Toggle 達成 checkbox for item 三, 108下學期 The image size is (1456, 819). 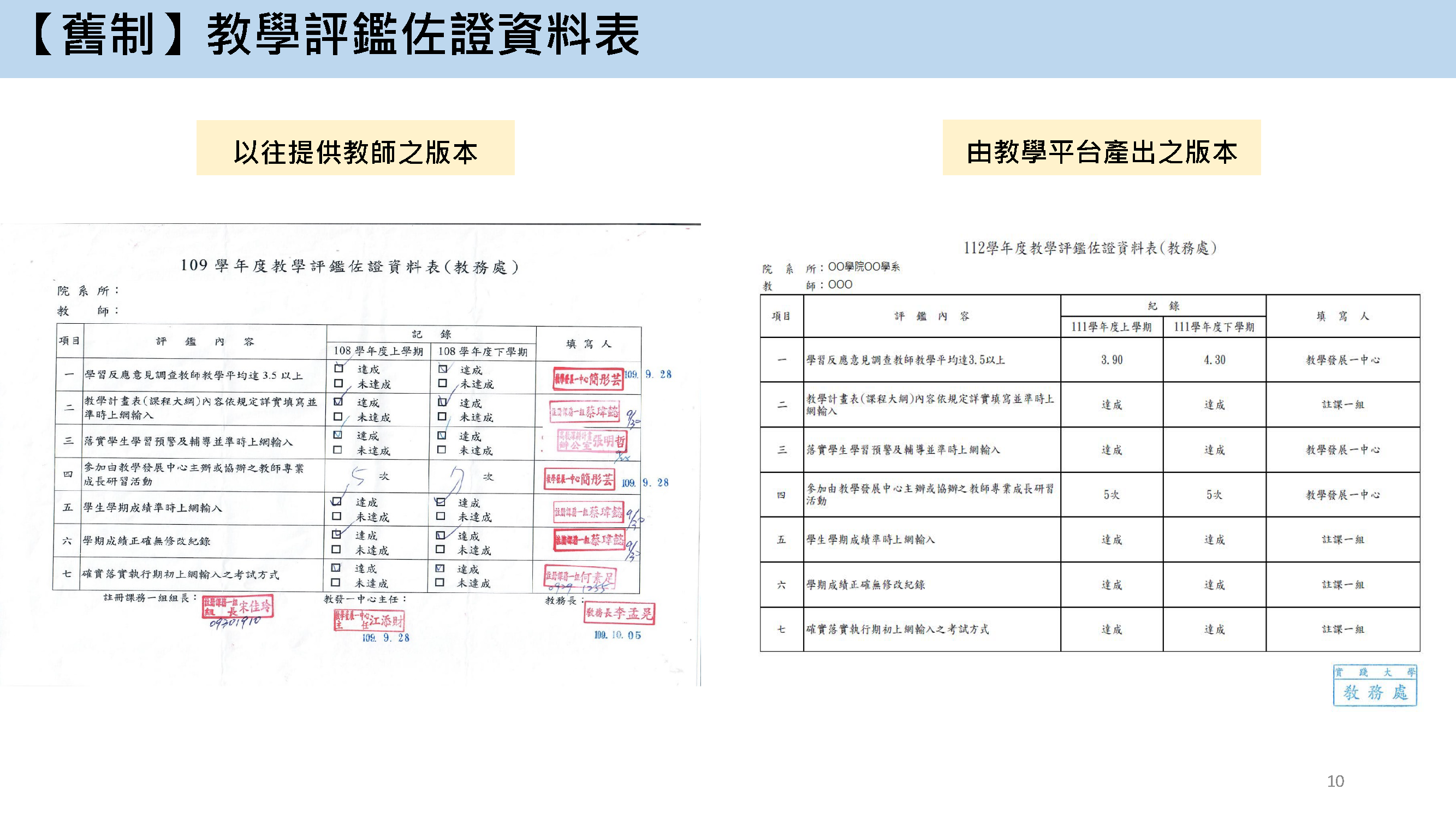pyautogui.click(x=442, y=435)
